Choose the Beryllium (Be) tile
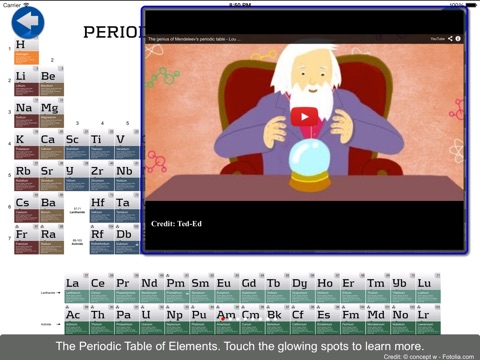Screen dimensions: 480x360 (52, 81)
